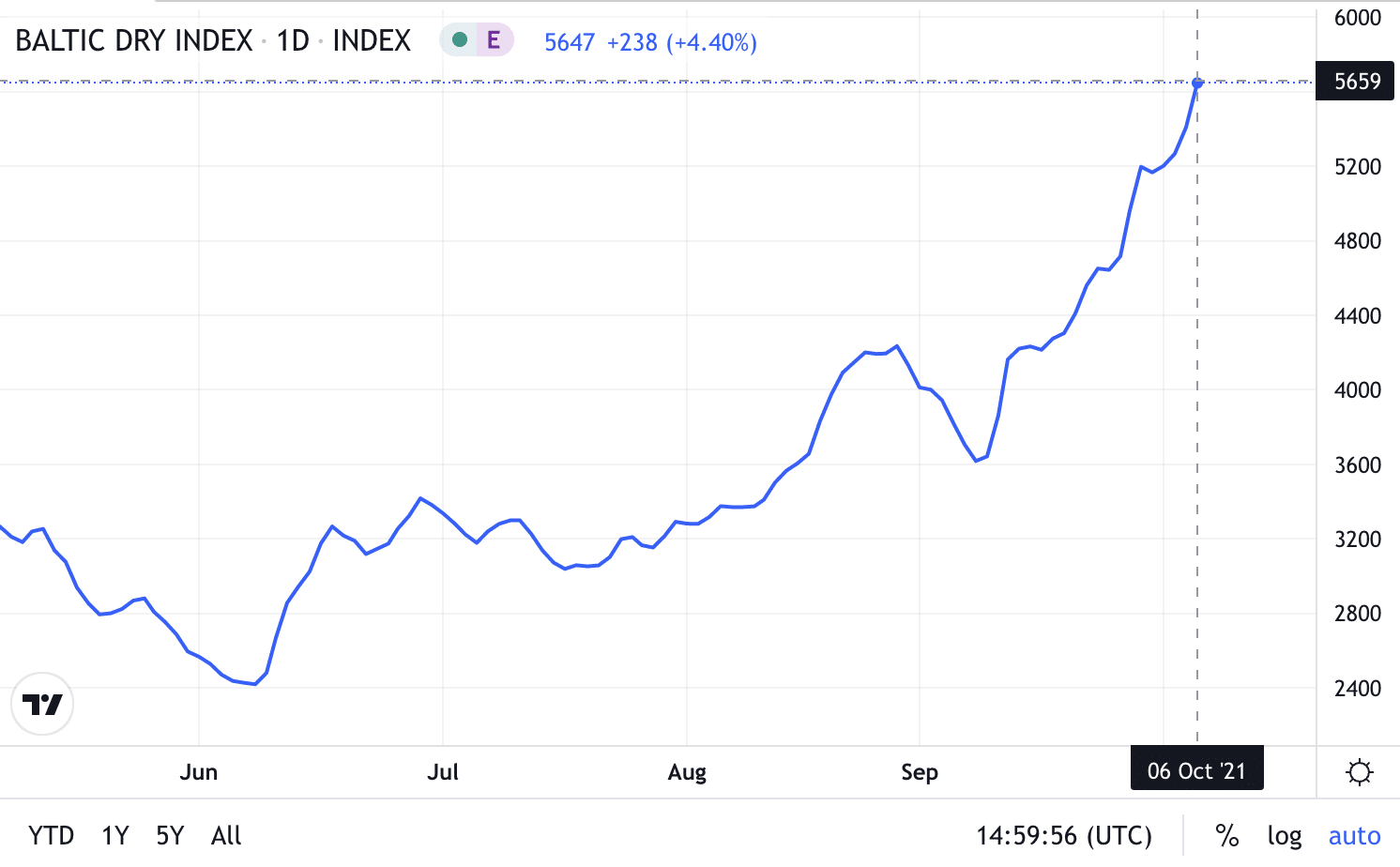
Task: Click the 3600 price axis label
Action: [1358, 464]
